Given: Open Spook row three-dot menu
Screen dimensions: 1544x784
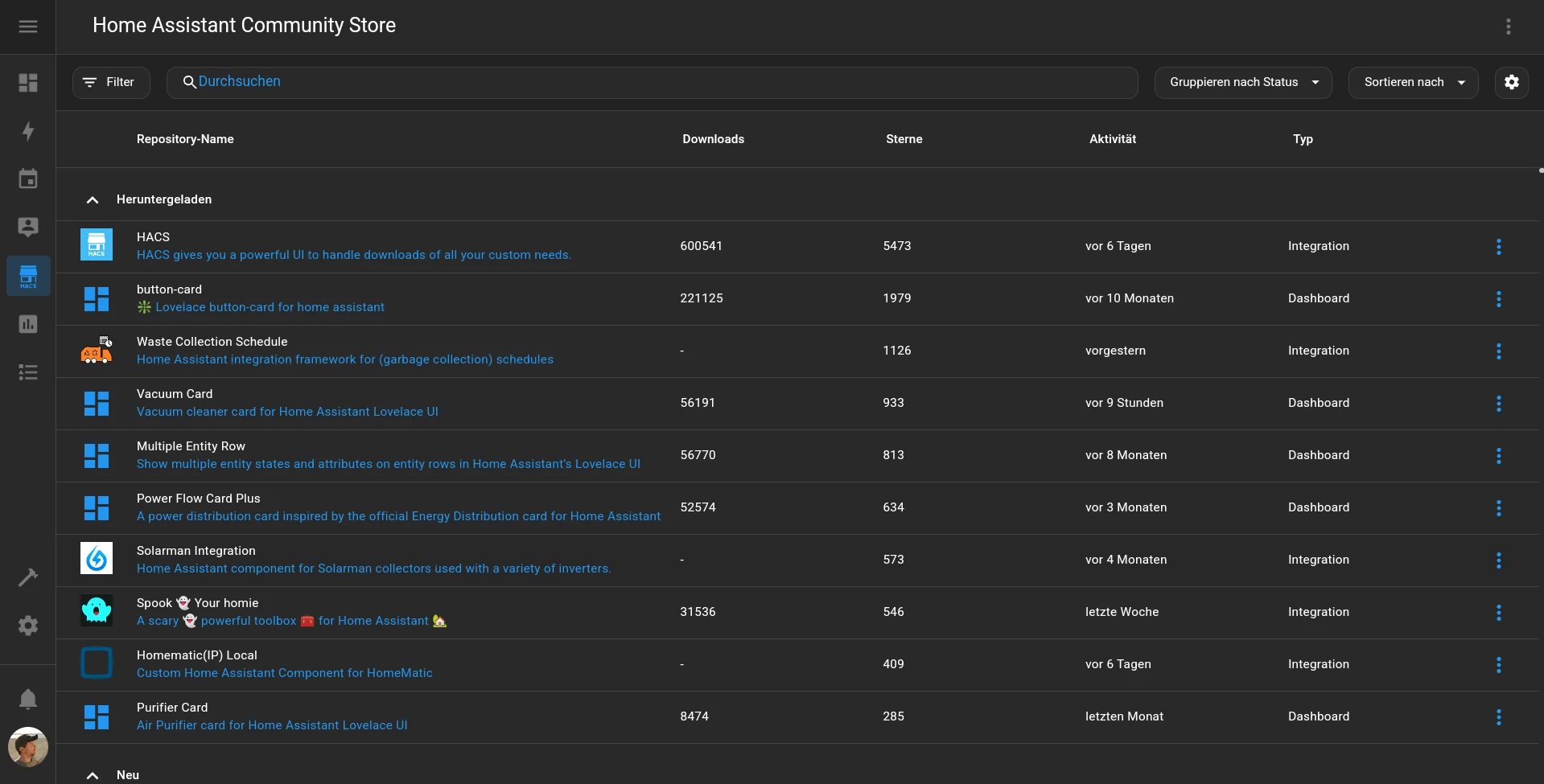Looking at the screenshot, I should (1498, 613).
